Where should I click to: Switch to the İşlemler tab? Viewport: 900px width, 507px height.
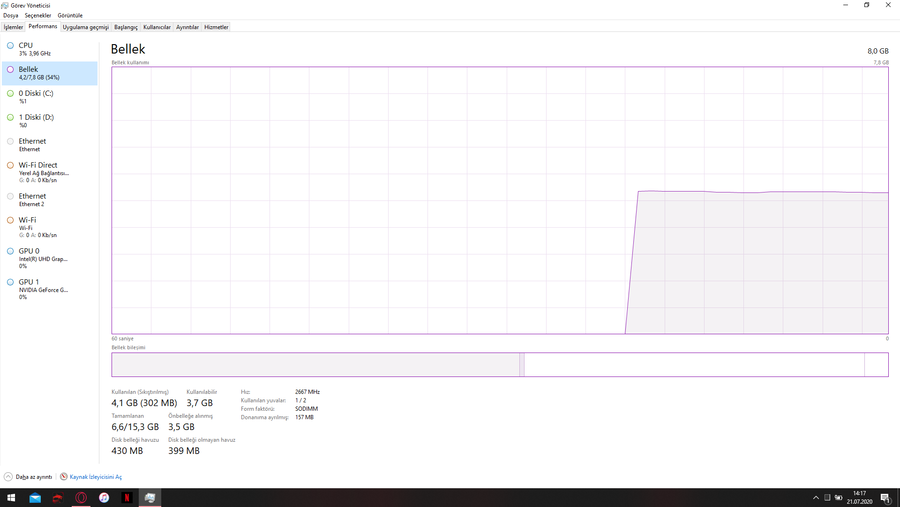pyautogui.click(x=13, y=27)
